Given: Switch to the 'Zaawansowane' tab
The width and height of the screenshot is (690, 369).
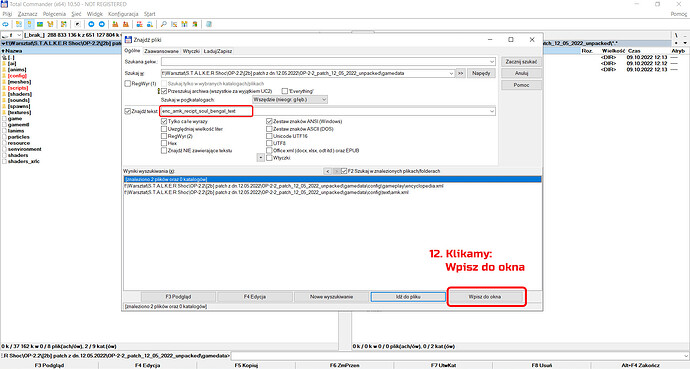Looking at the screenshot, I should [x=161, y=51].
